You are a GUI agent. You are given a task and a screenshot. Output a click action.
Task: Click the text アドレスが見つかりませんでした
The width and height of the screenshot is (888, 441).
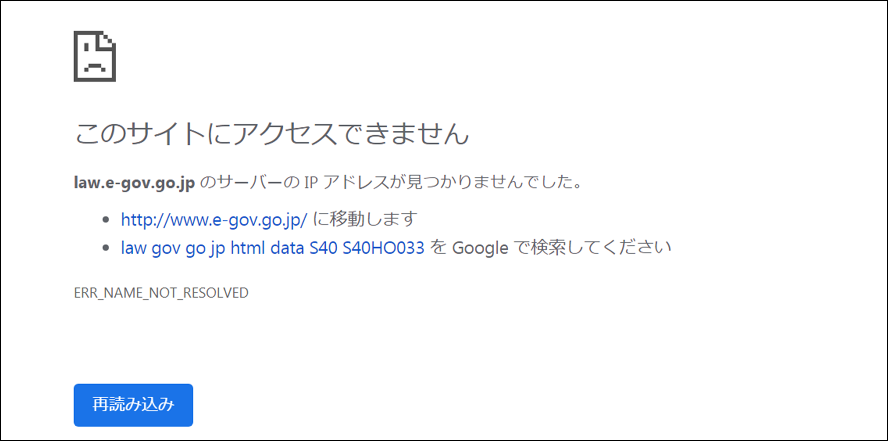click(469, 183)
